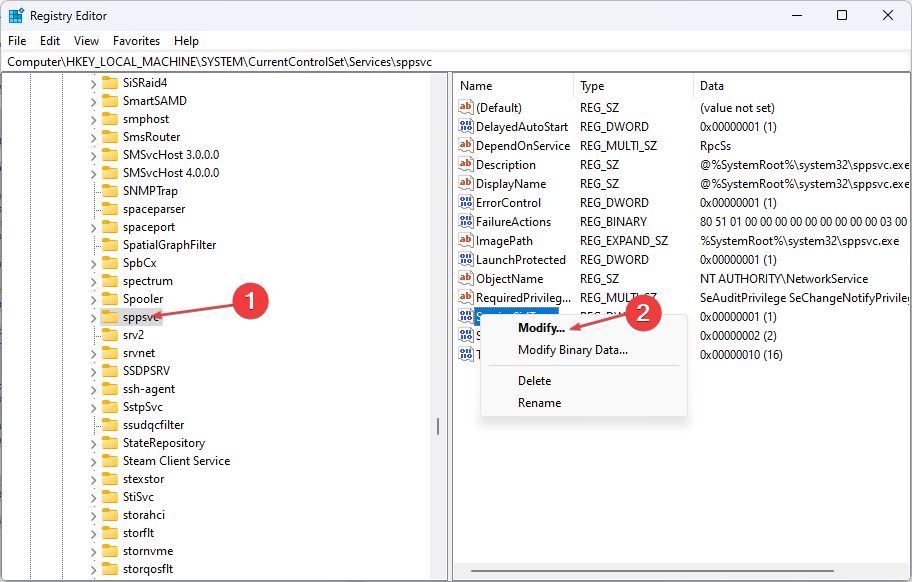Click the smphost folder icon
This screenshot has height=582, width=912.
[x=109, y=119]
